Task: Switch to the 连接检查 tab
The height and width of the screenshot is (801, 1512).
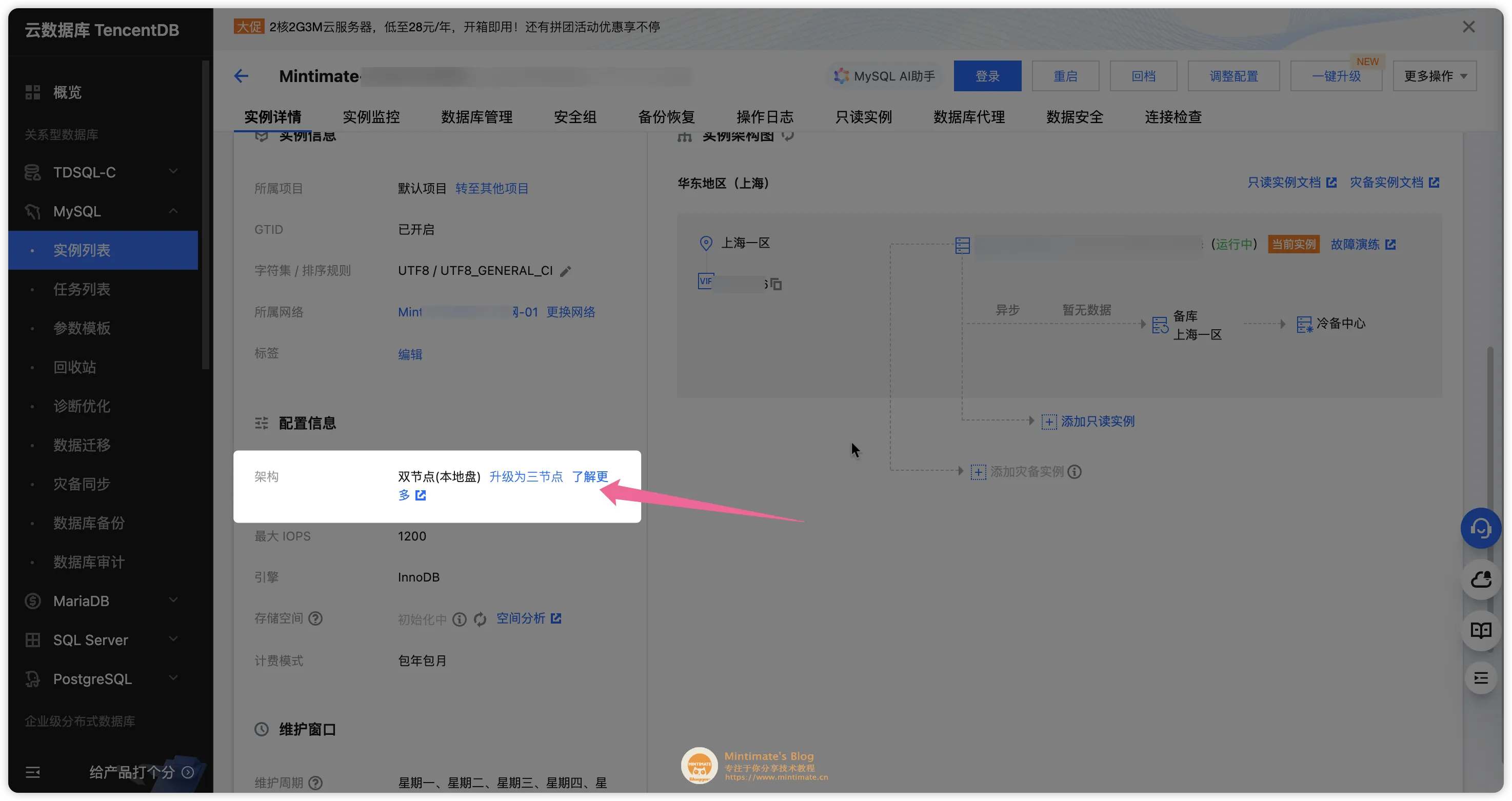Action: 1173,117
